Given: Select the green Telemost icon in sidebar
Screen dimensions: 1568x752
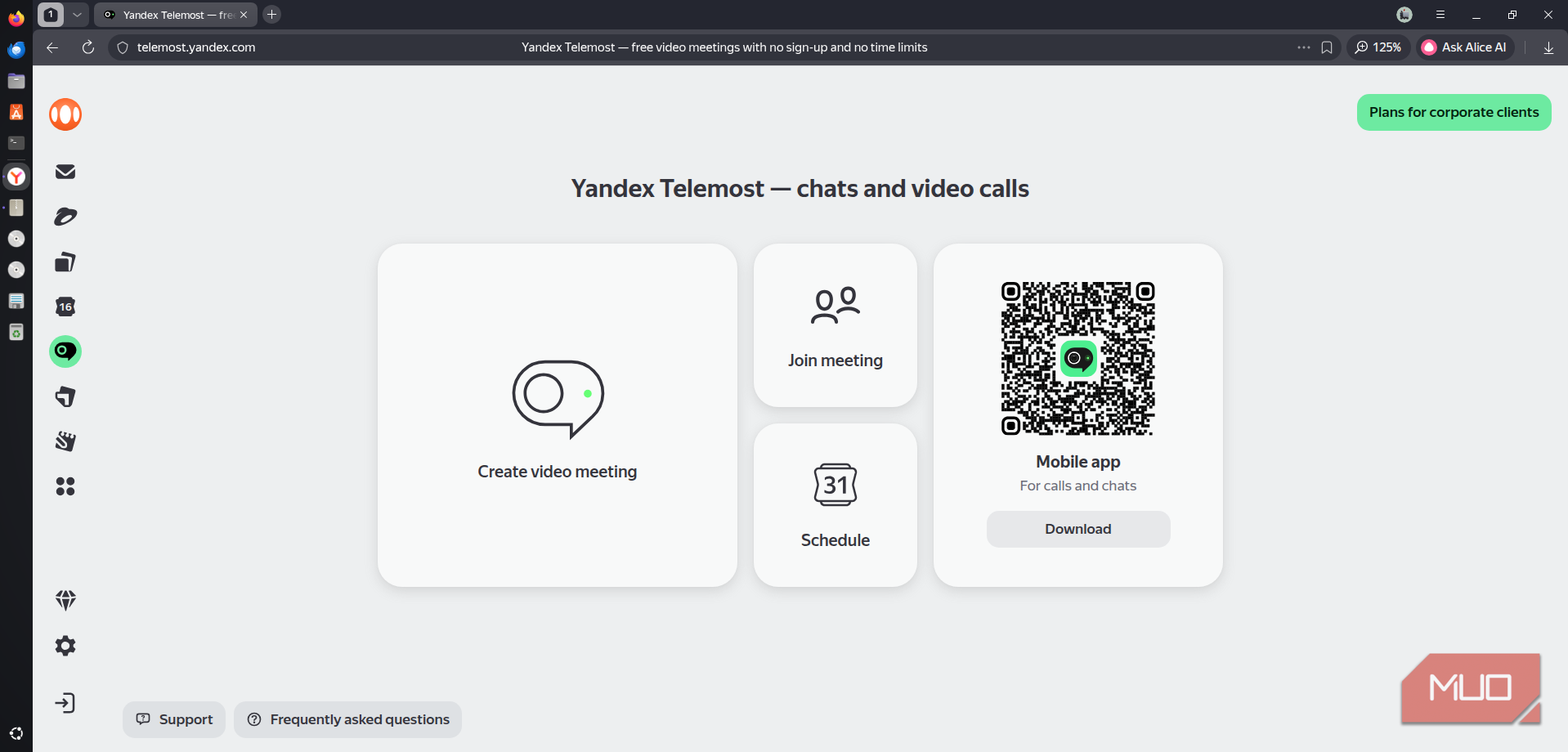Looking at the screenshot, I should (x=65, y=351).
